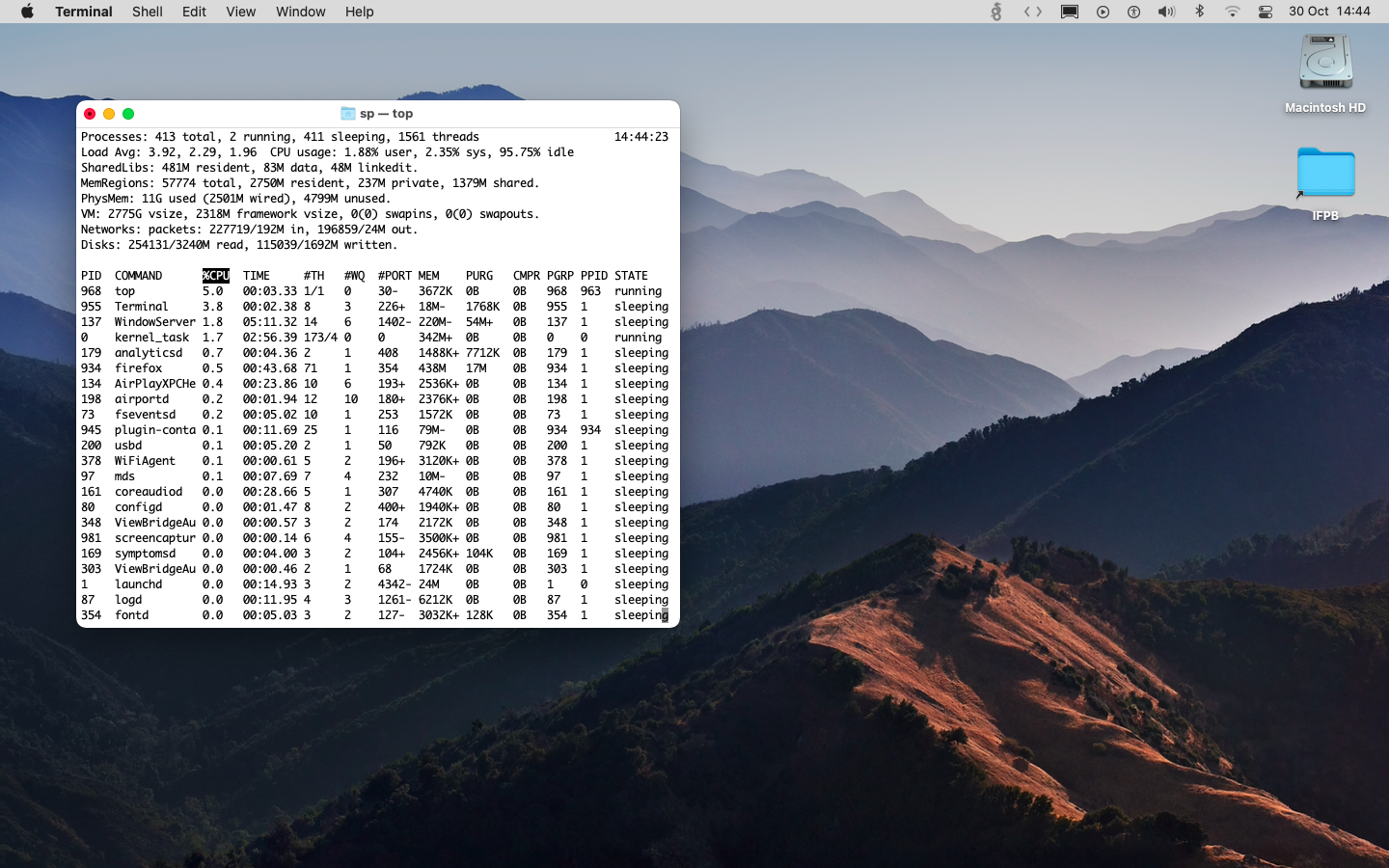Image resolution: width=1389 pixels, height=868 pixels.
Task: Click the 'airportd' process name
Action: pyautogui.click(x=142, y=399)
